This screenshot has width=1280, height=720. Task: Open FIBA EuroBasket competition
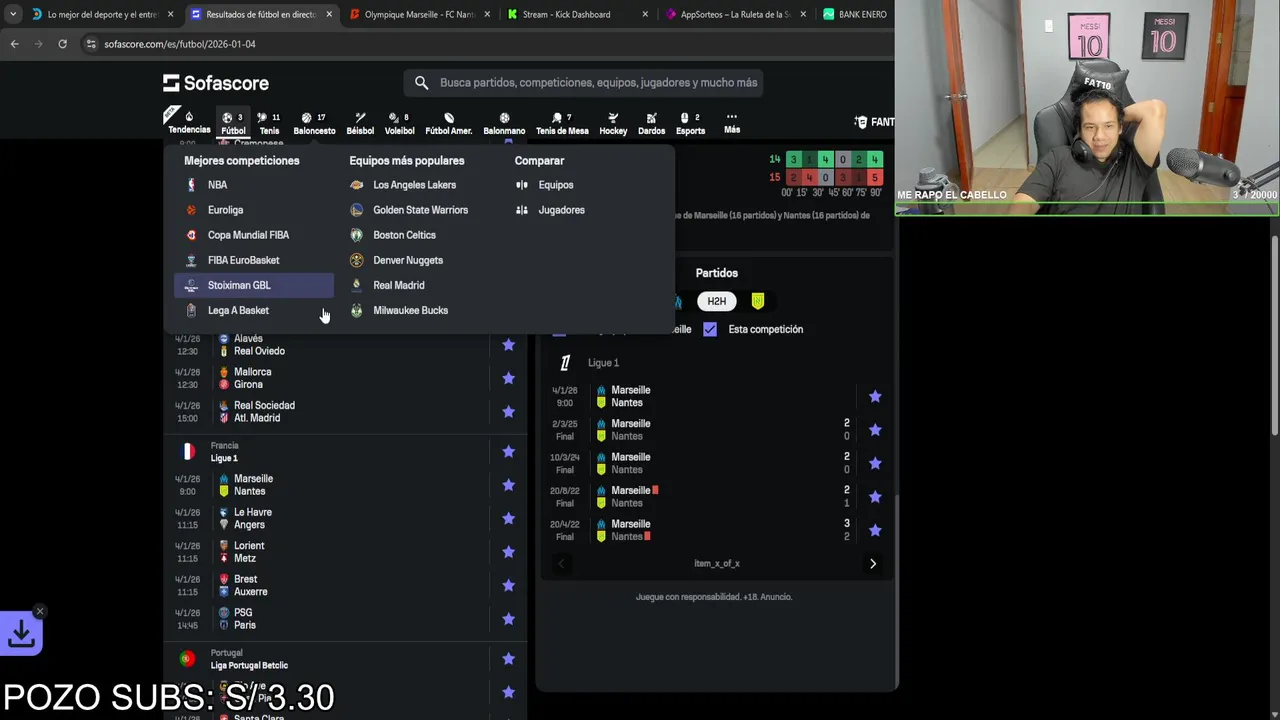tap(254, 260)
